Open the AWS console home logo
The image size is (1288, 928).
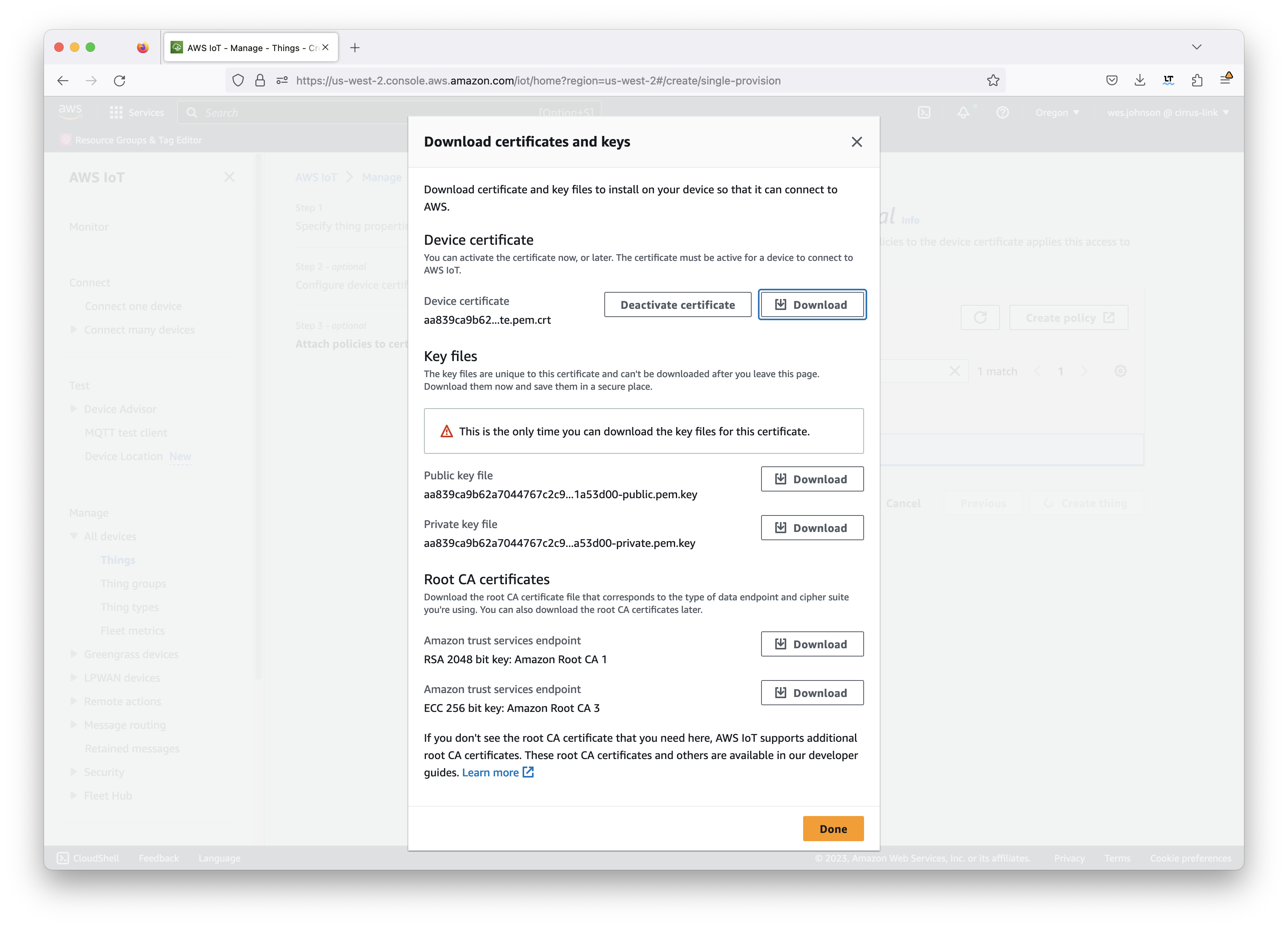pyautogui.click(x=70, y=112)
